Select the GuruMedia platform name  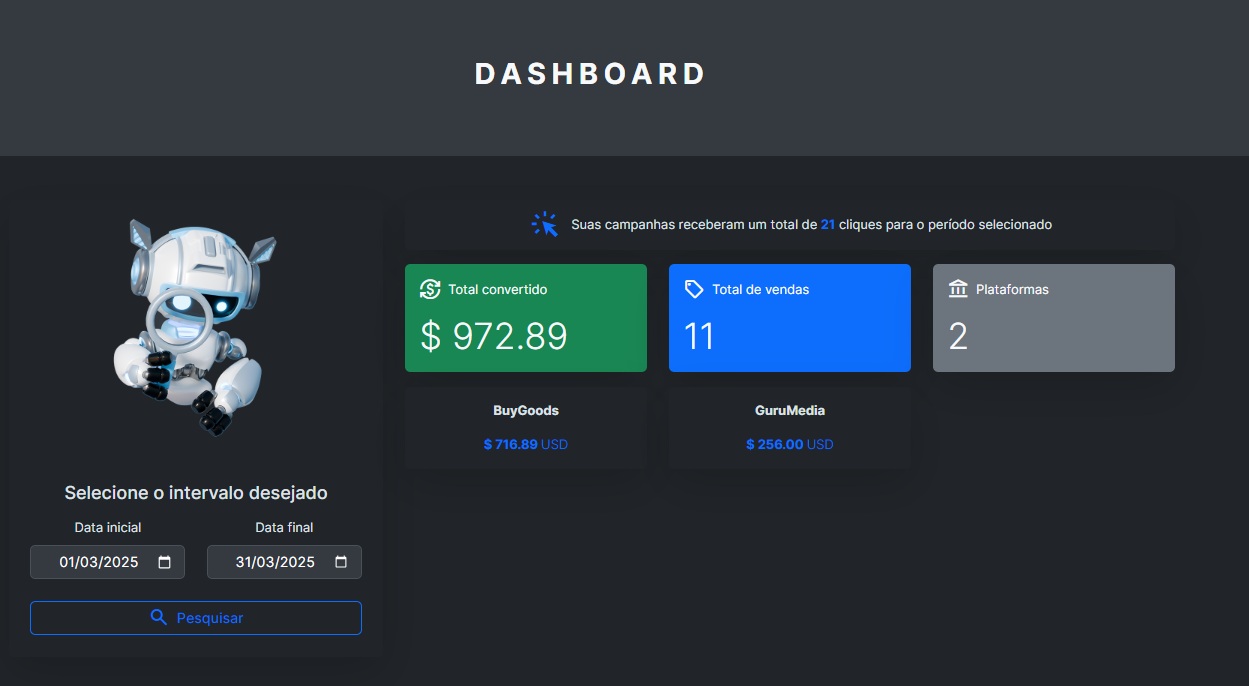pyautogui.click(x=790, y=410)
